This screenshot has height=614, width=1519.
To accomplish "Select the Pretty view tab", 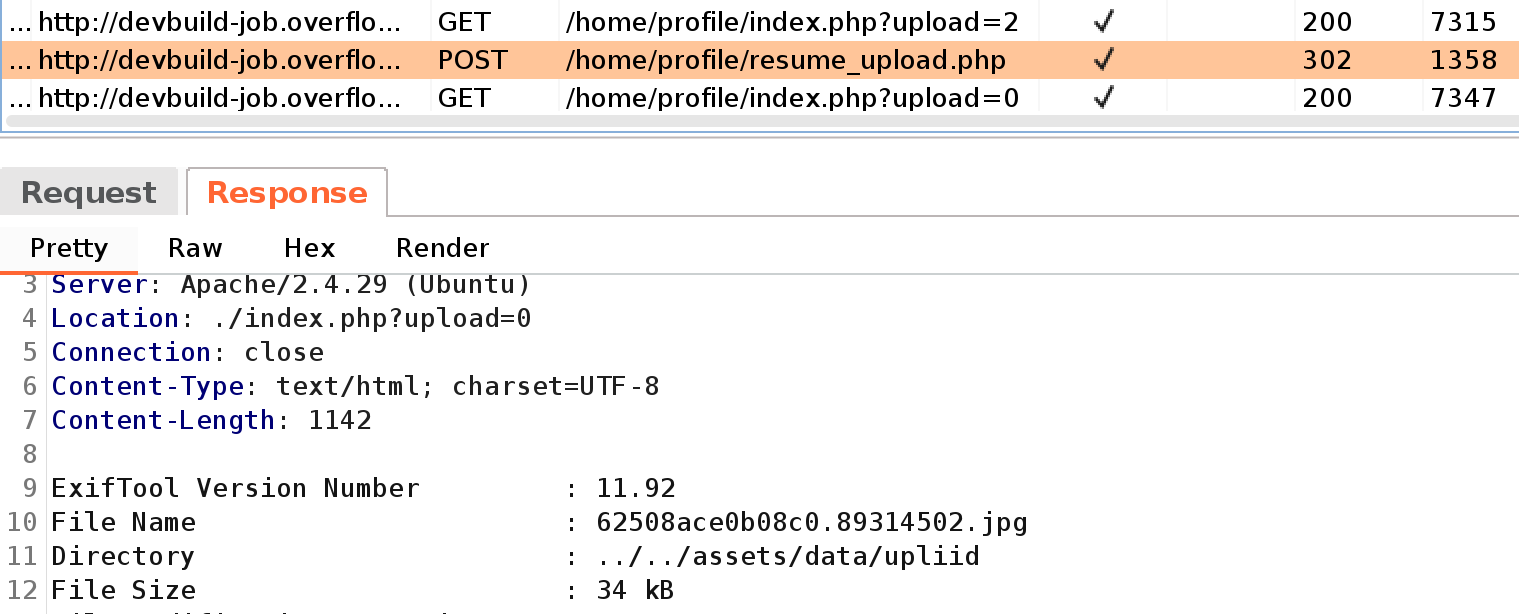I will (69, 248).
